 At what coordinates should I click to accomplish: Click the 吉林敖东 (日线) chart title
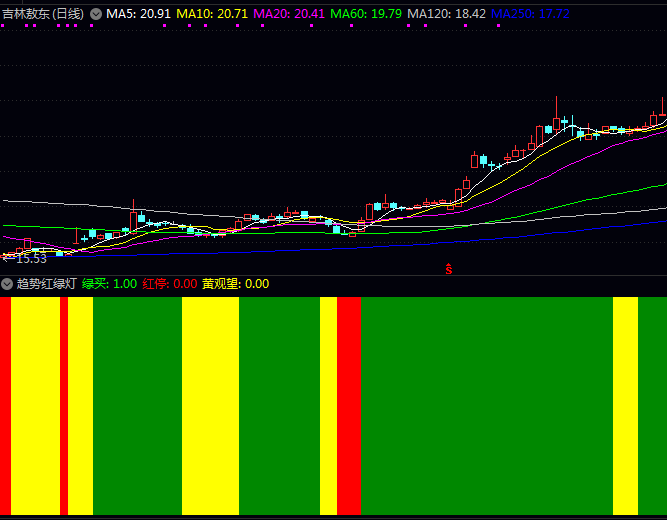coord(43,14)
